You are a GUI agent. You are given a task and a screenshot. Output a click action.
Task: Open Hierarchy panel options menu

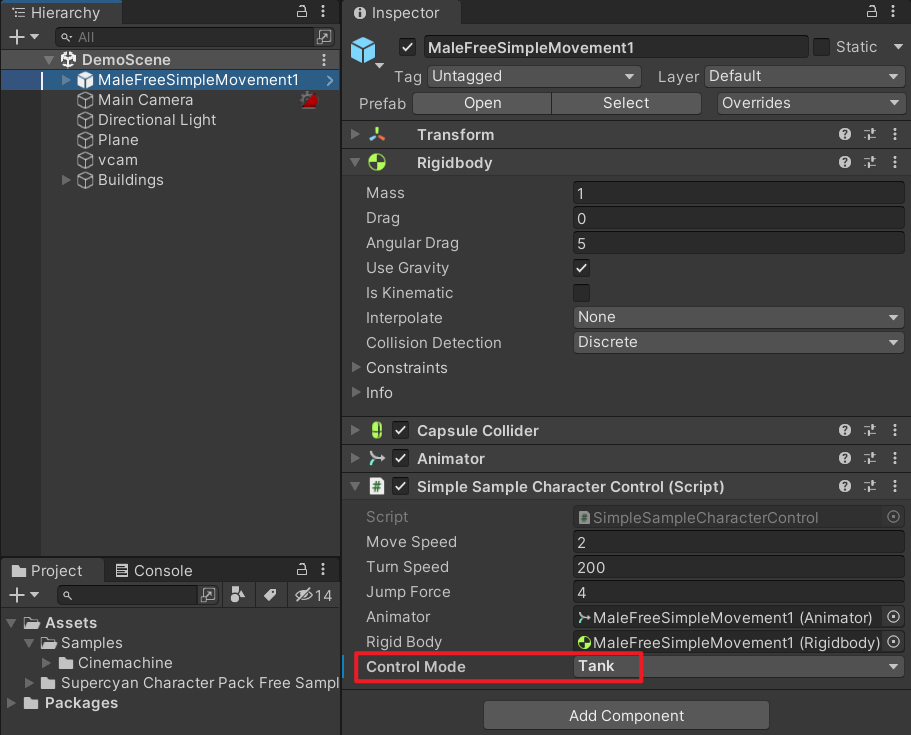pos(323,12)
